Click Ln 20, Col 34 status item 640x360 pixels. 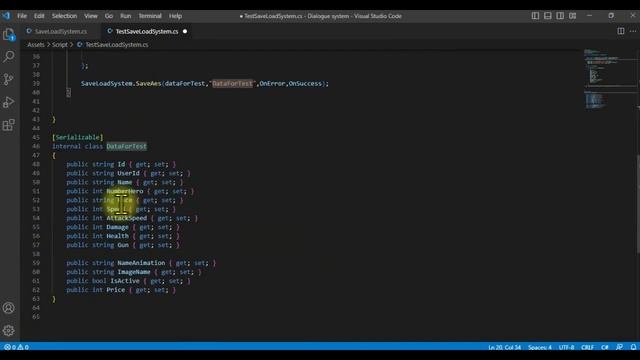(504, 347)
